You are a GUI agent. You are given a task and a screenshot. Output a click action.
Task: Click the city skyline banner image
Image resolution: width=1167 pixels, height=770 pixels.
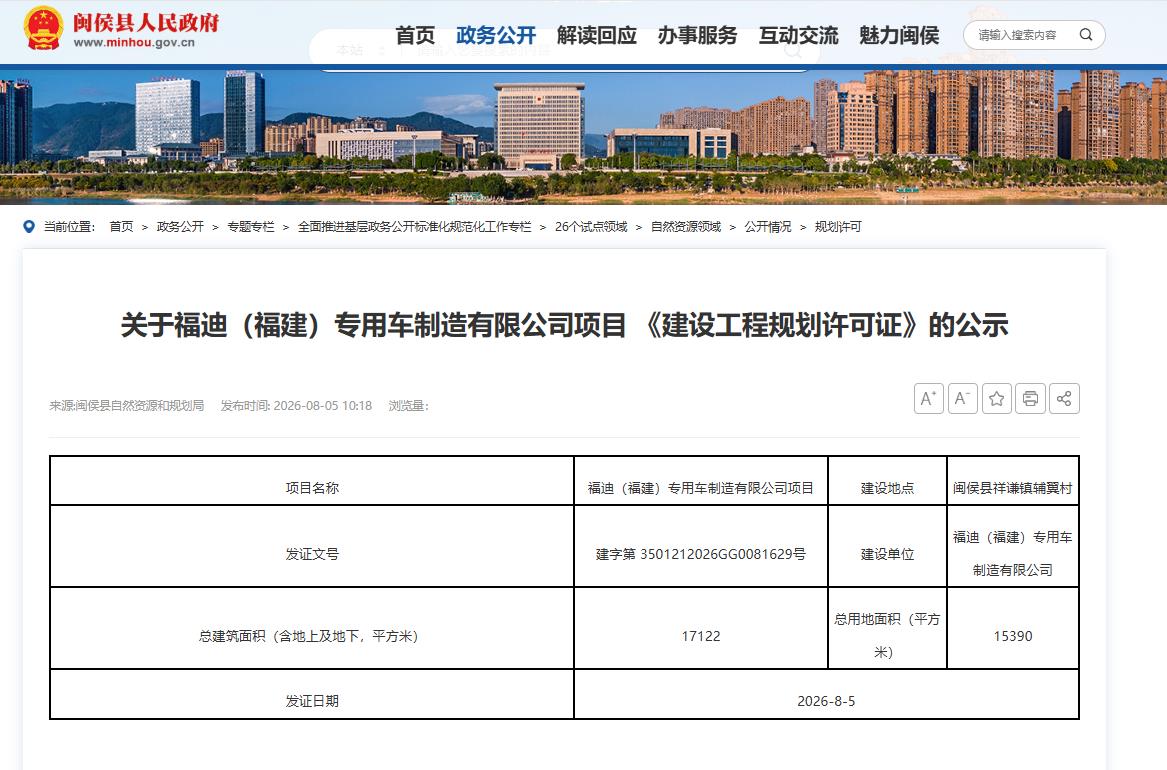coord(584,136)
